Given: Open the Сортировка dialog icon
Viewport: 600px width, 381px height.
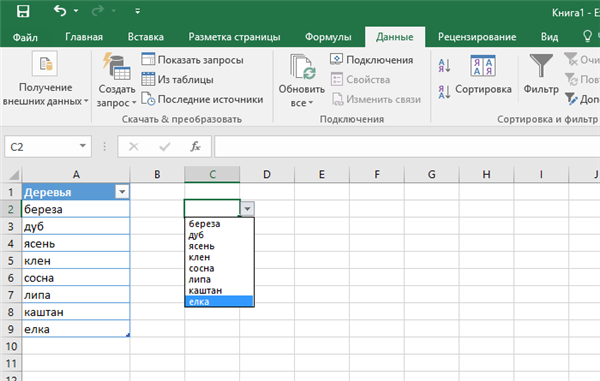Looking at the screenshot, I should coord(483,66).
